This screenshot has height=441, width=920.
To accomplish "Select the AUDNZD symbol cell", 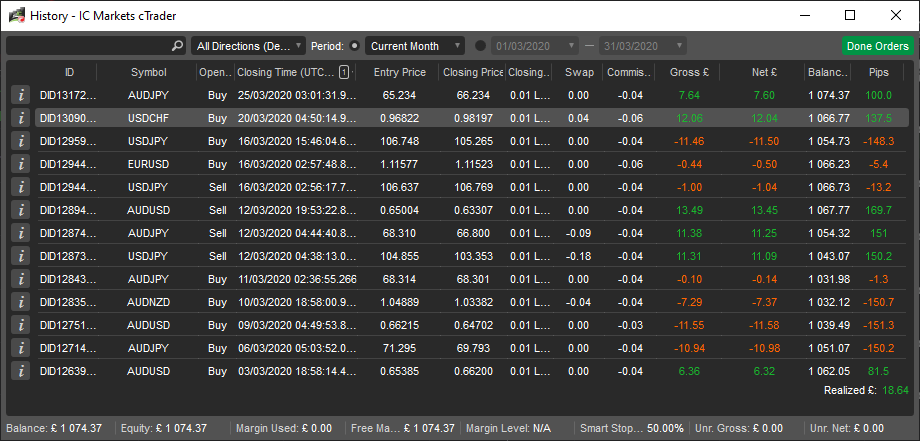I will coord(148,302).
